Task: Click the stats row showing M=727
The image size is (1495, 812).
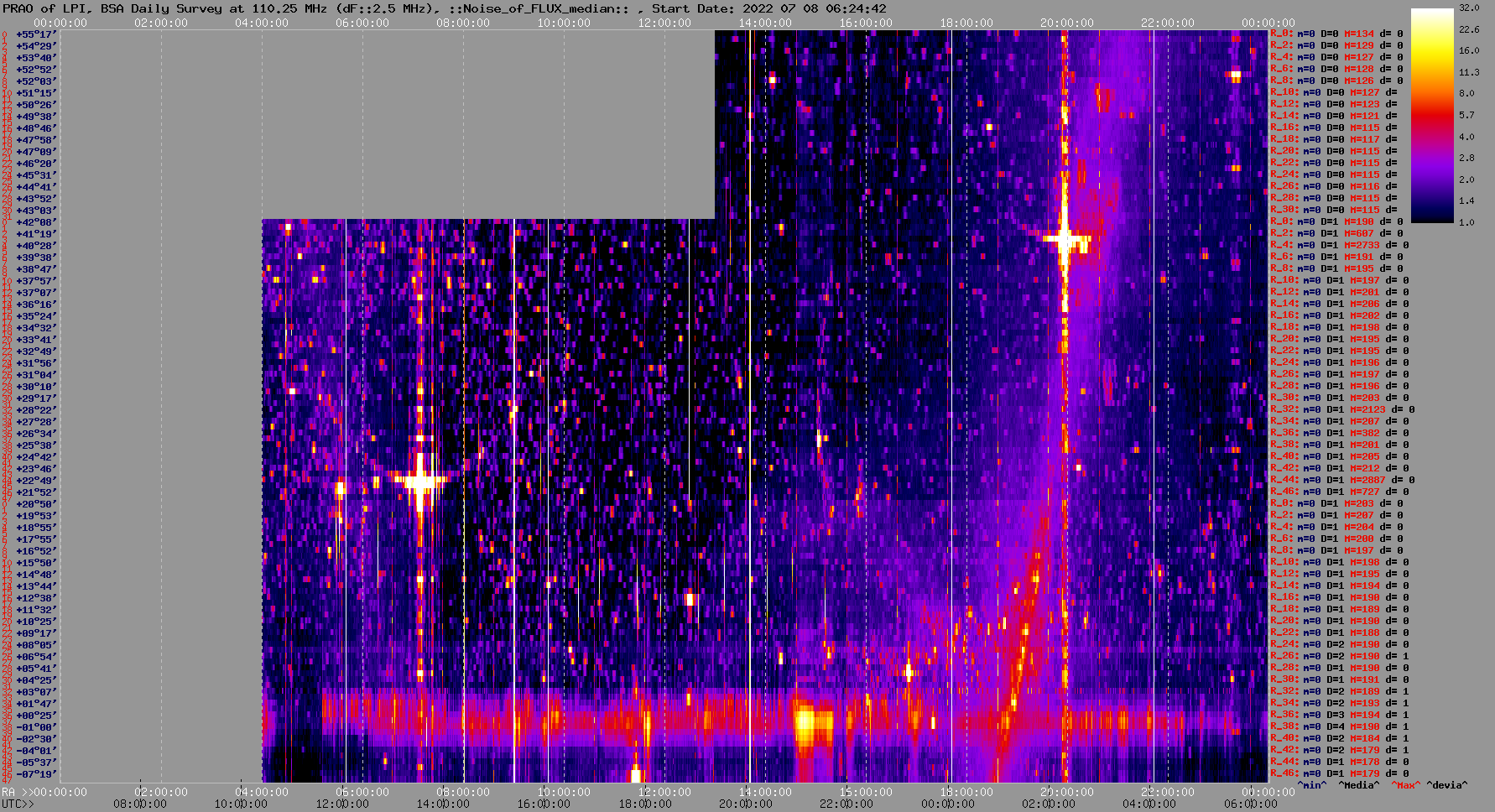Action: coord(1340,492)
